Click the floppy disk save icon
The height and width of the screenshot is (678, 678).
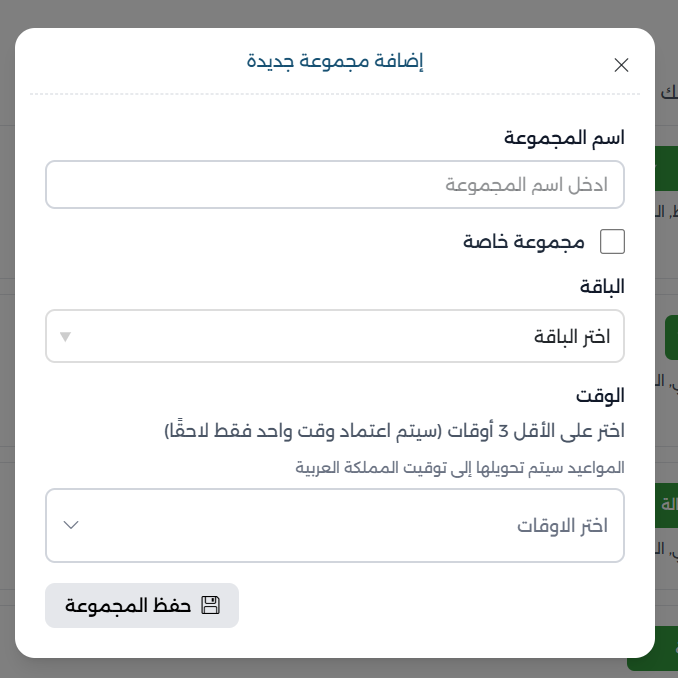(210, 605)
